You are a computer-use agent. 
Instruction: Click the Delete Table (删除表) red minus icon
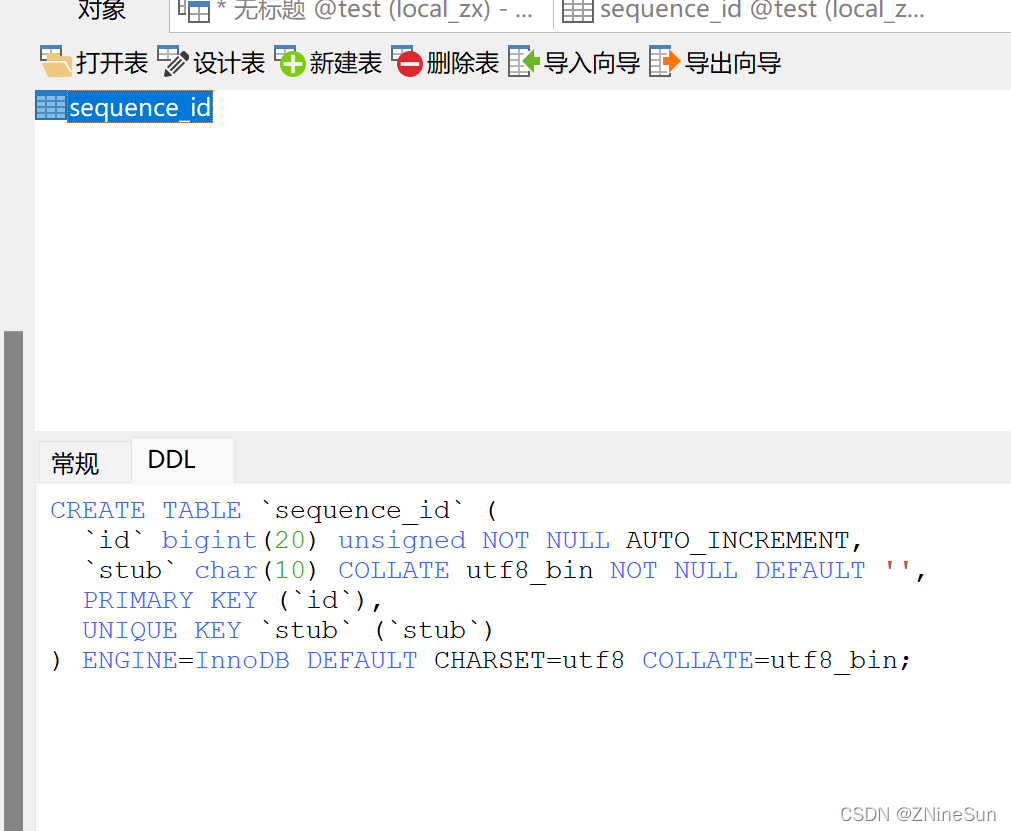click(407, 62)
